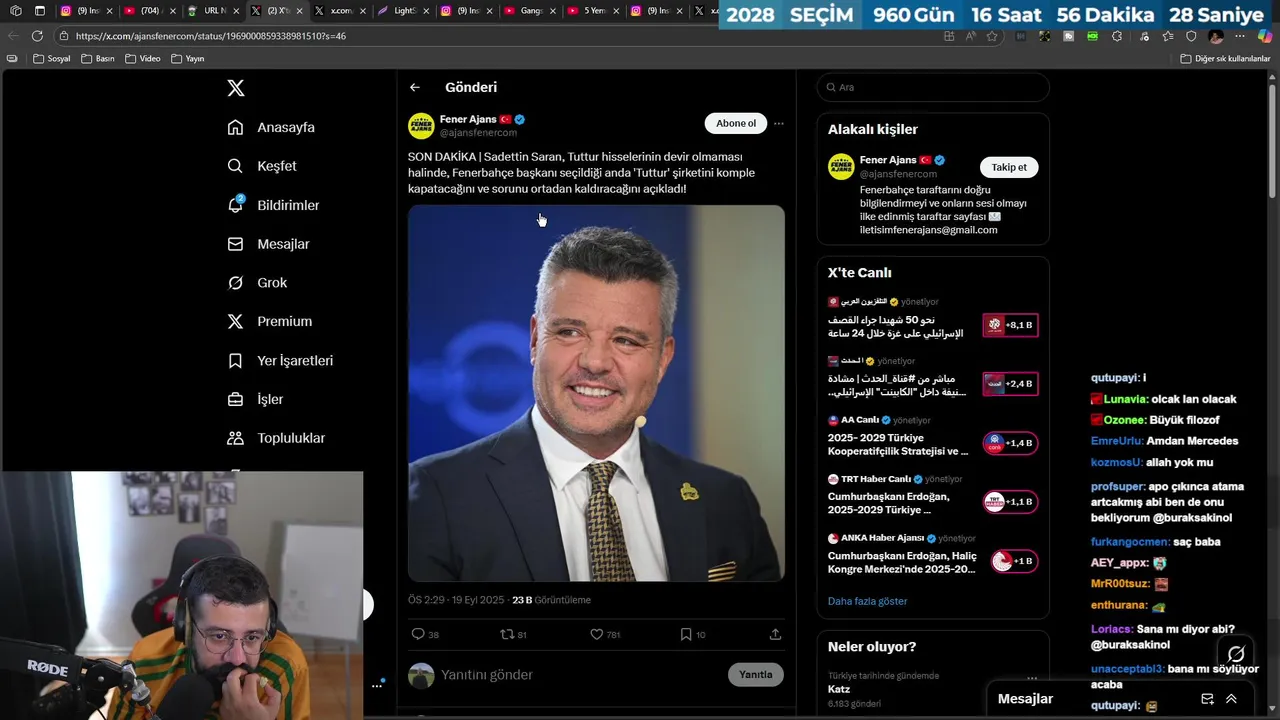Click Daha fazla göster link

tap(867, 601)
